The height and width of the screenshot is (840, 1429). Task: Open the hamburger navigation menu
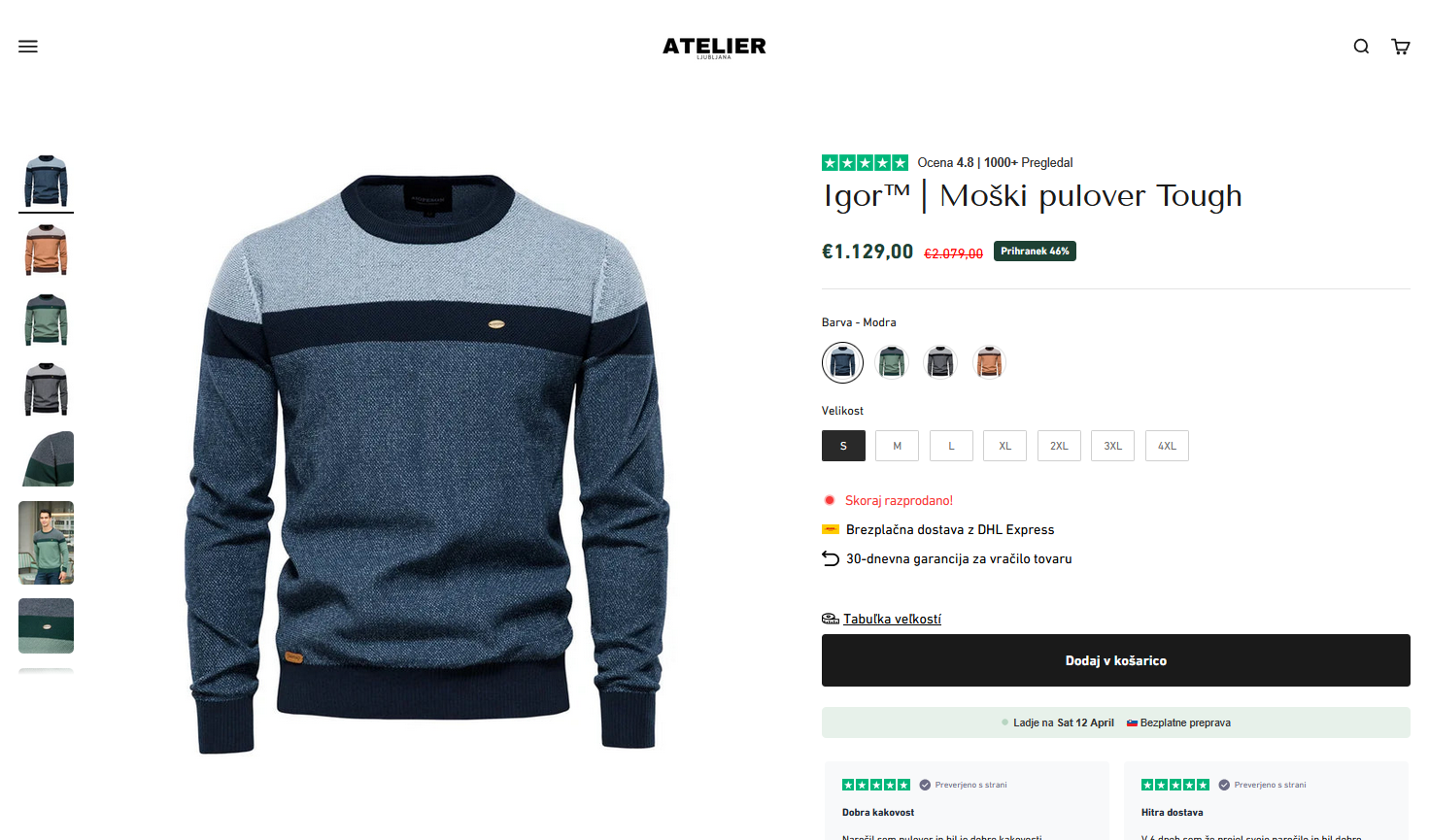click(x=28, y=47)
